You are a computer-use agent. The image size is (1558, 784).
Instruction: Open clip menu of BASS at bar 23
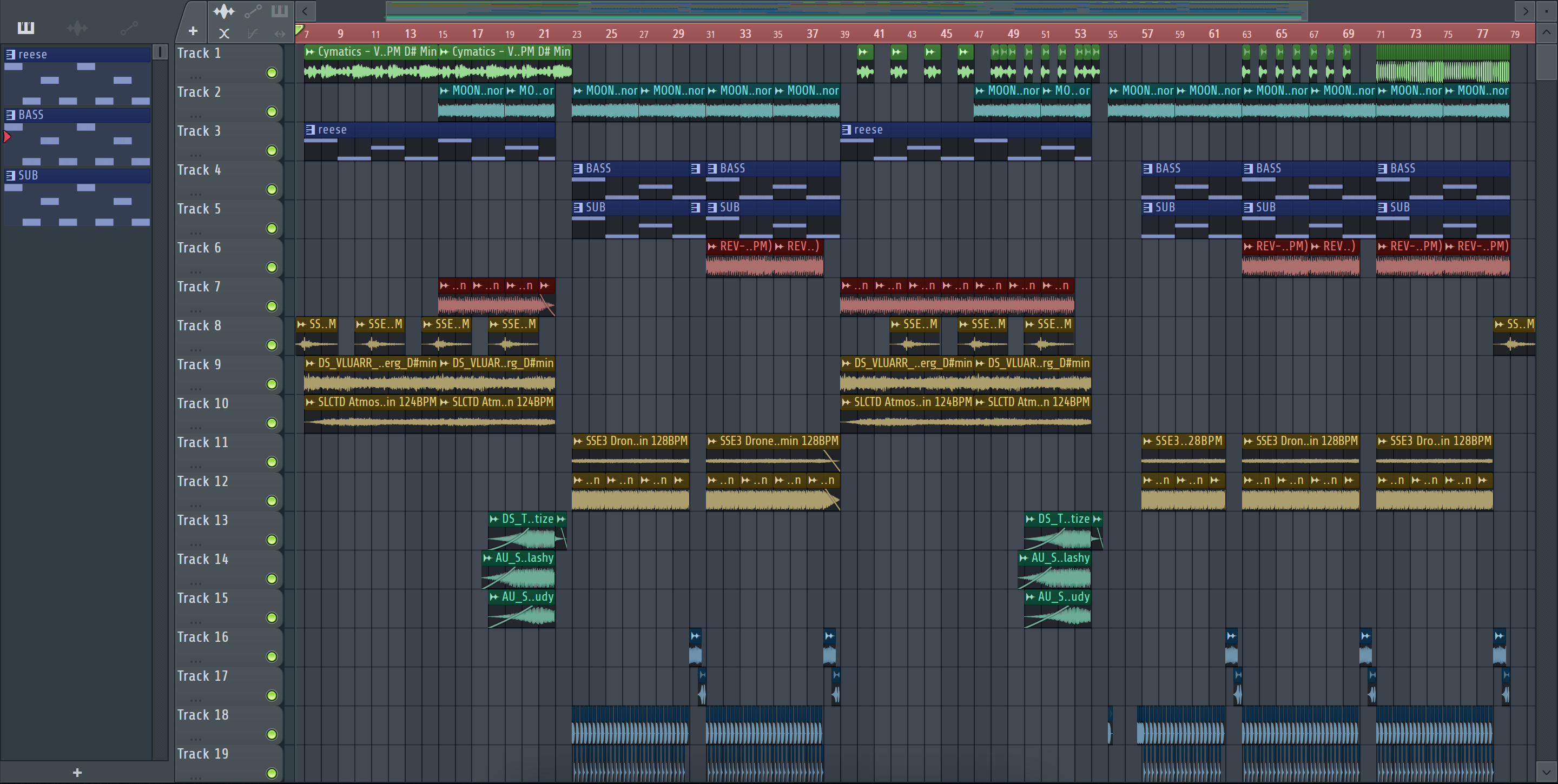click(578, 169)
